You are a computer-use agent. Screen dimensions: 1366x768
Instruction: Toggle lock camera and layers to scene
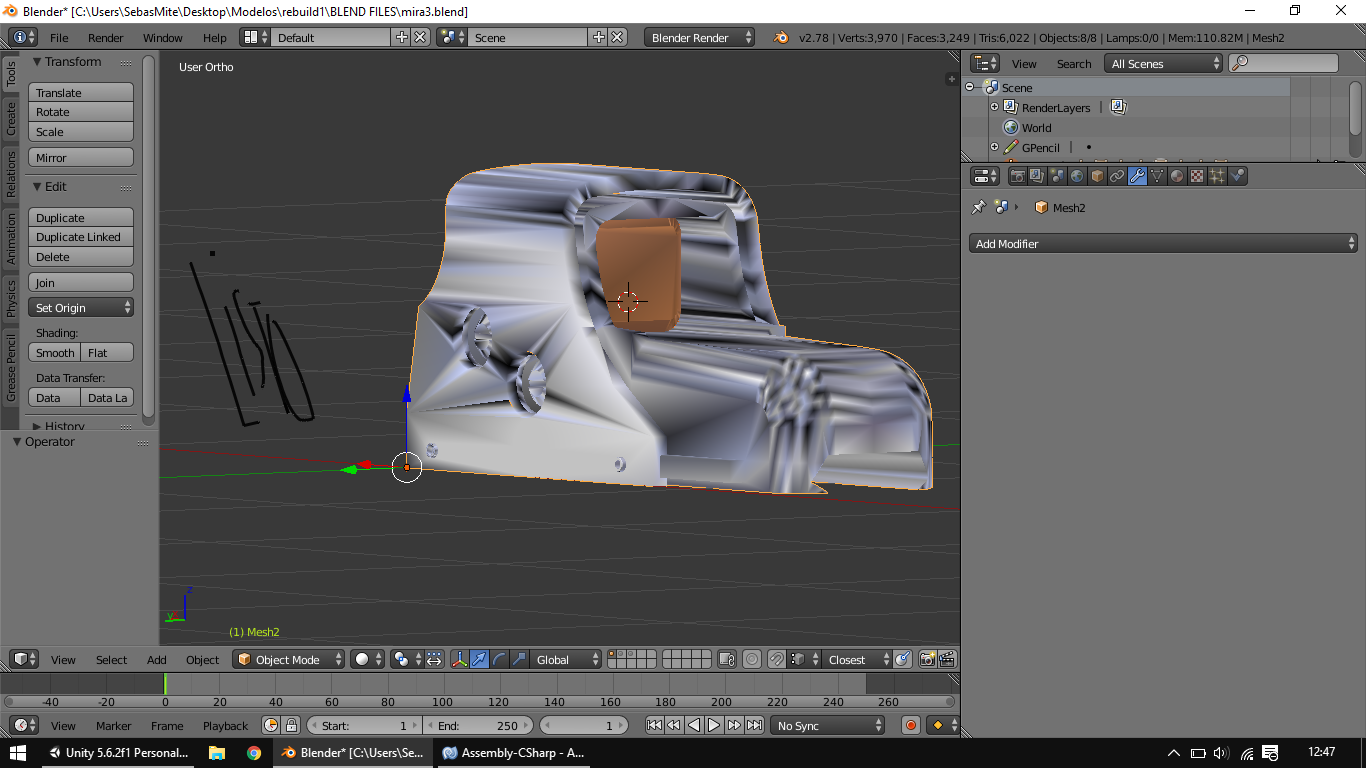[x=727, y=659]
